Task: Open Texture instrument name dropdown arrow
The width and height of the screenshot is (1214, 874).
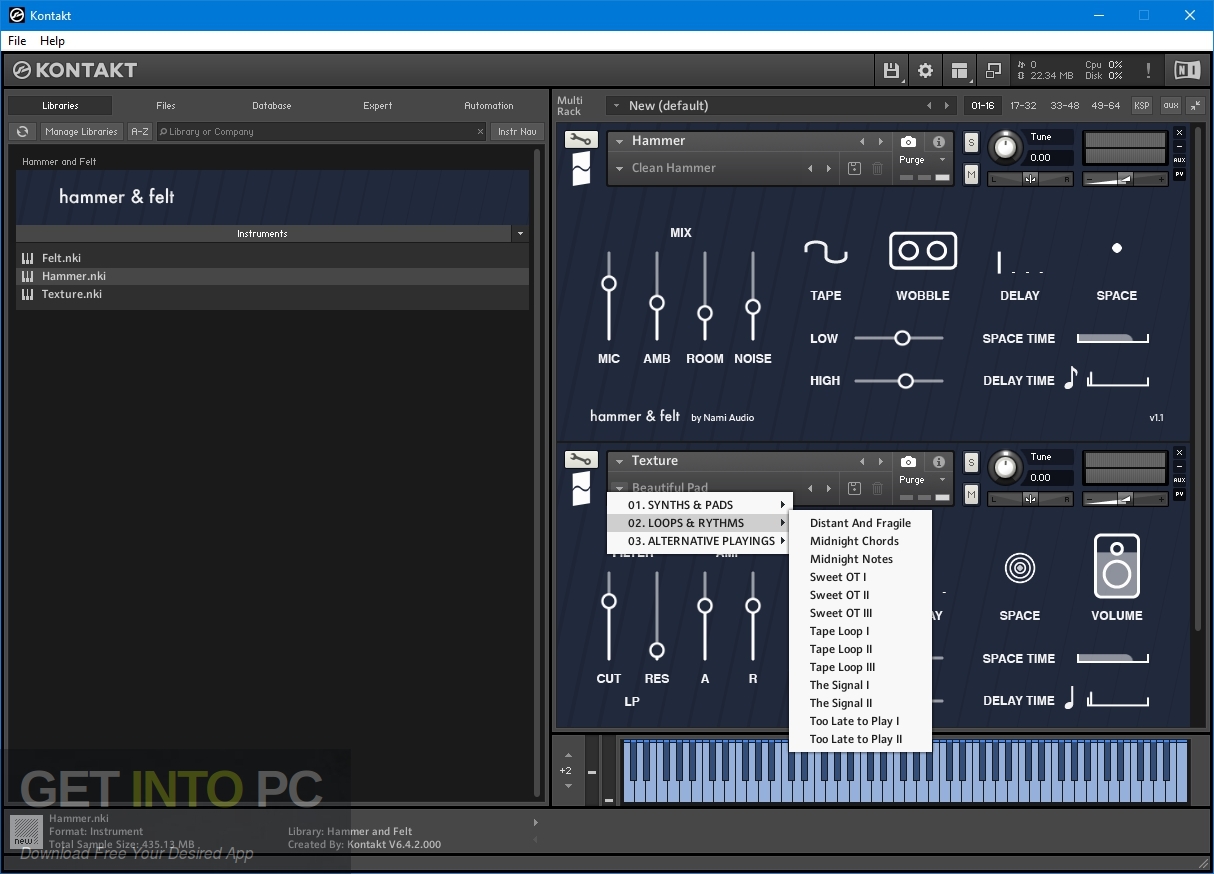Action: tap(619, 462)
